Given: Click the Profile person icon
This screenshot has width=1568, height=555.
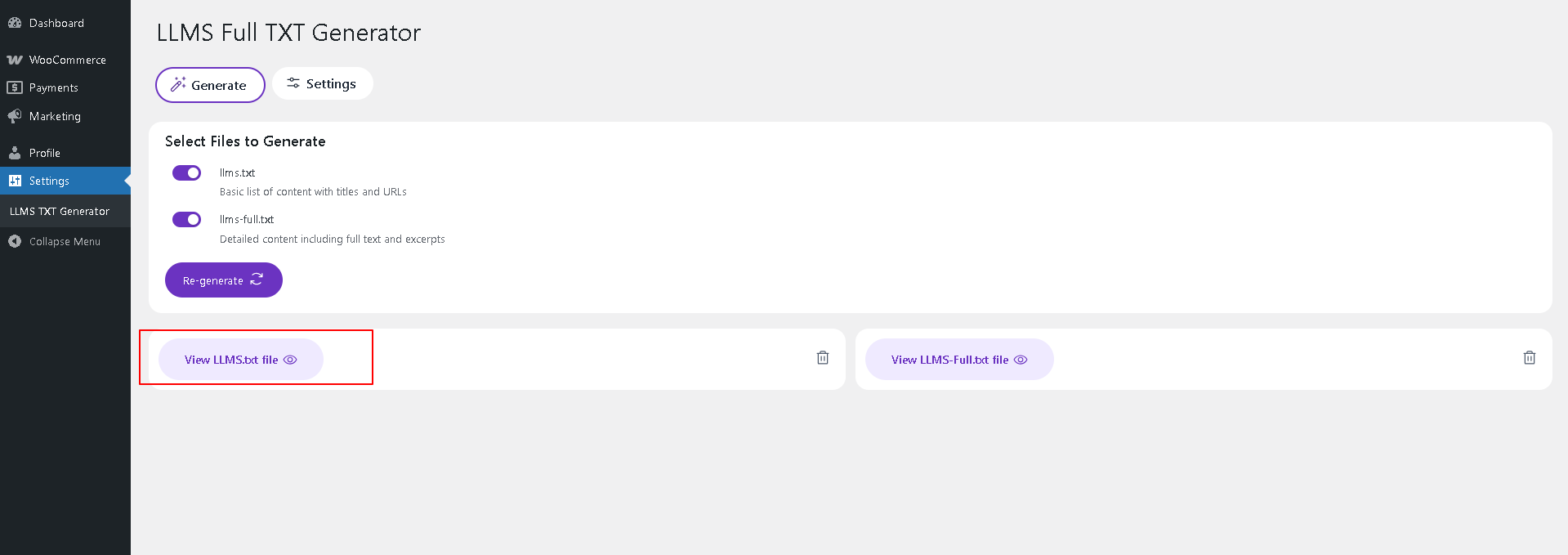Looking at the screenshot, I should [15, 153].
